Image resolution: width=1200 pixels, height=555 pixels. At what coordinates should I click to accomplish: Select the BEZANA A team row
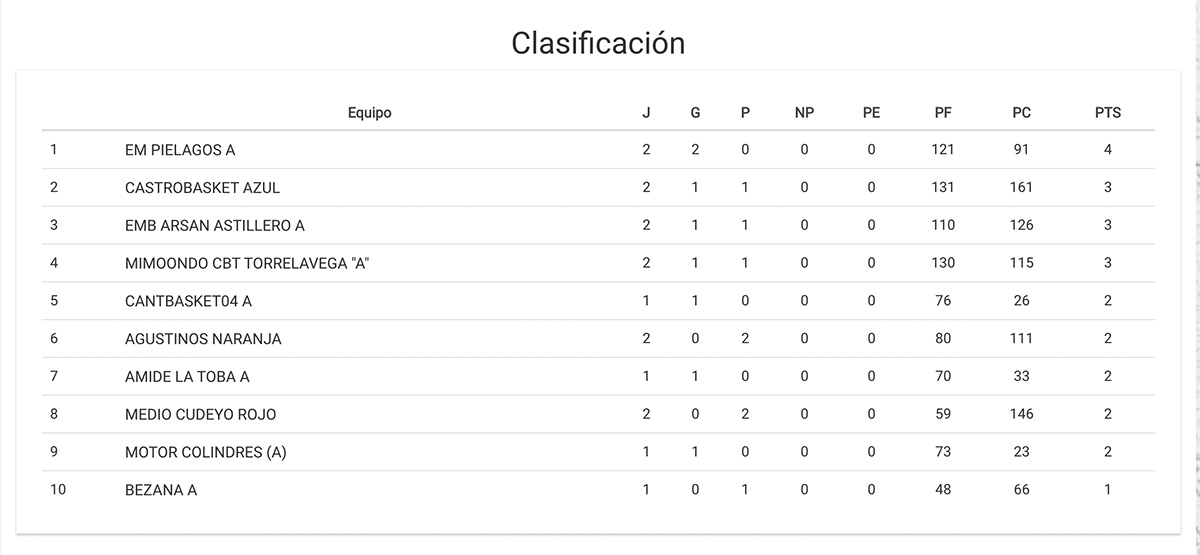pos(161,490)
